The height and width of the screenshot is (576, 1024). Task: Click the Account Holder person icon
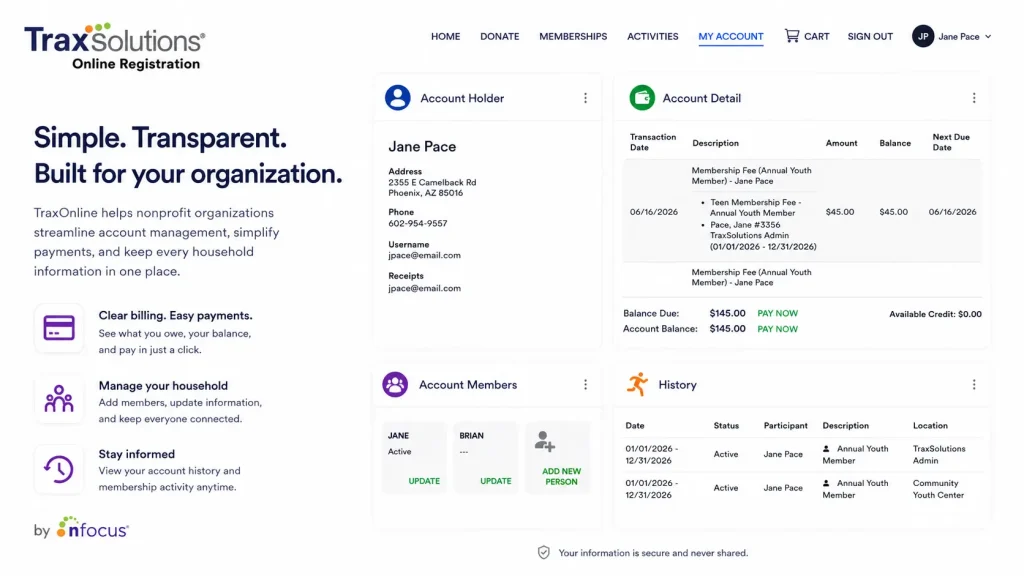[397, 98]
